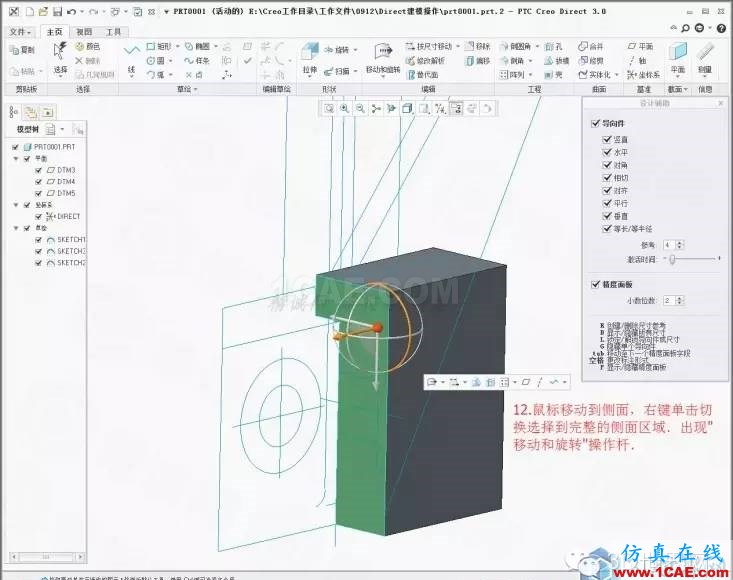Click the 小数位数 spinner field showing 2

[x=669, y=300]
